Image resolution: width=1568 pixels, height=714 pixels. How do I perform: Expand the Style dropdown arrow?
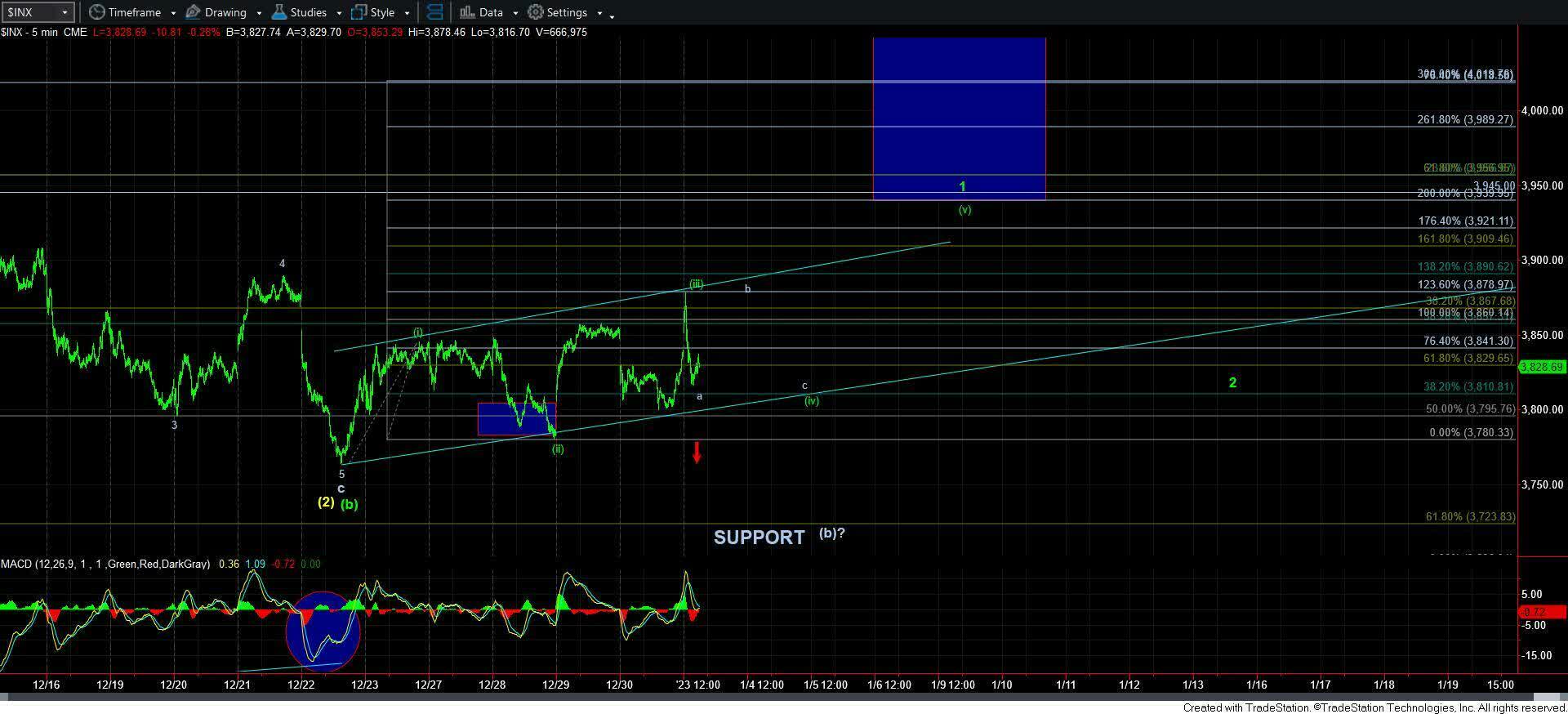tap(407, 13)
